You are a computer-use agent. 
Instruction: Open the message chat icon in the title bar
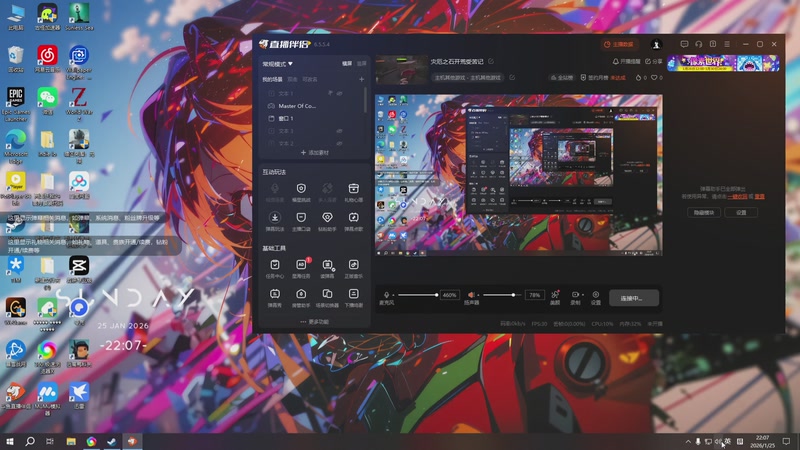pyautogui.click(x=684, y=44)
